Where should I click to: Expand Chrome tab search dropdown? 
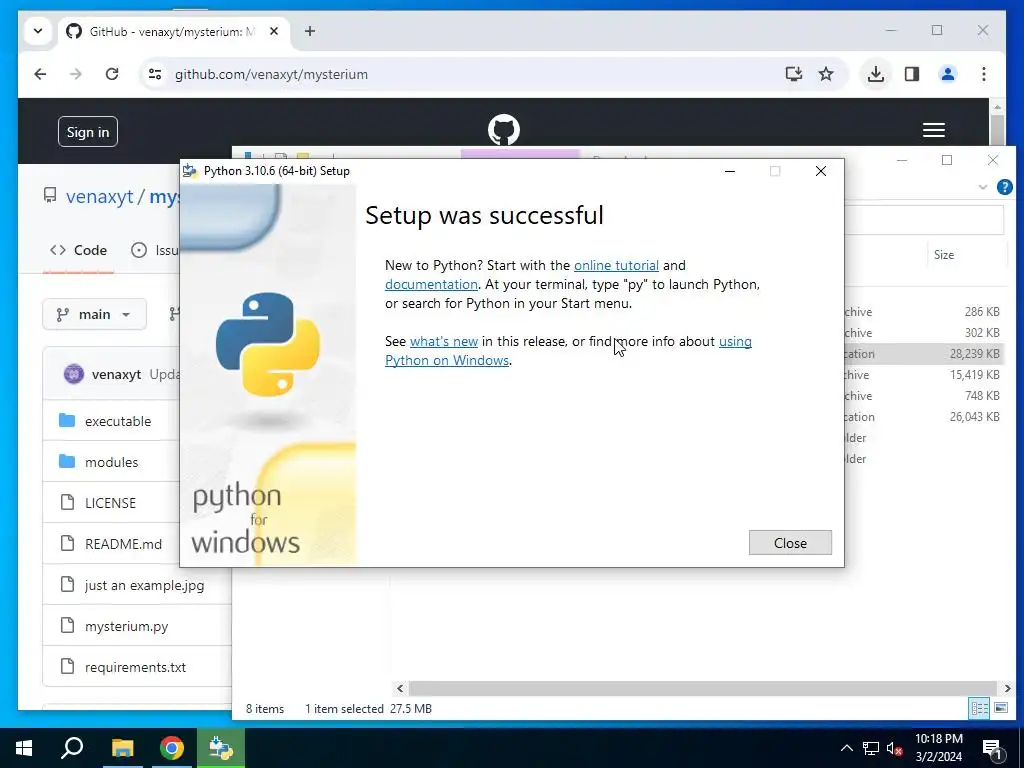point(38,31)
